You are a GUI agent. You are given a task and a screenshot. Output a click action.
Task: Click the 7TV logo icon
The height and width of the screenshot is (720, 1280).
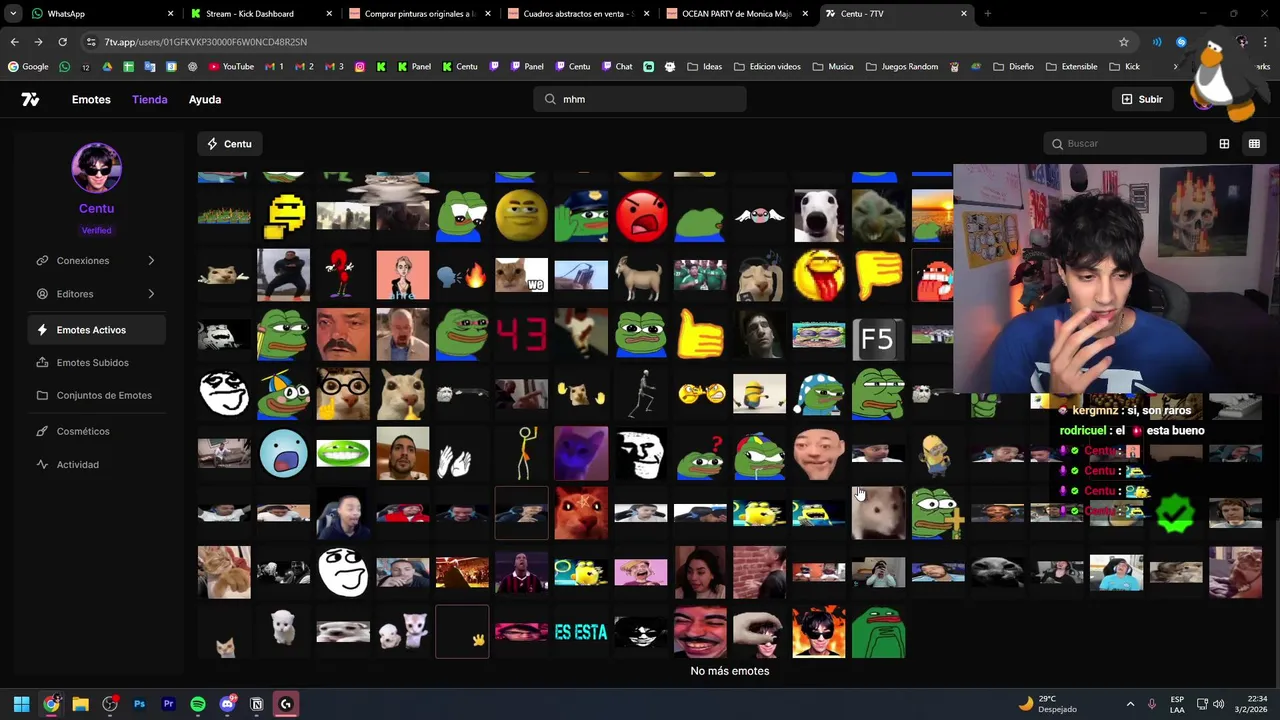(x=30, y=99)
